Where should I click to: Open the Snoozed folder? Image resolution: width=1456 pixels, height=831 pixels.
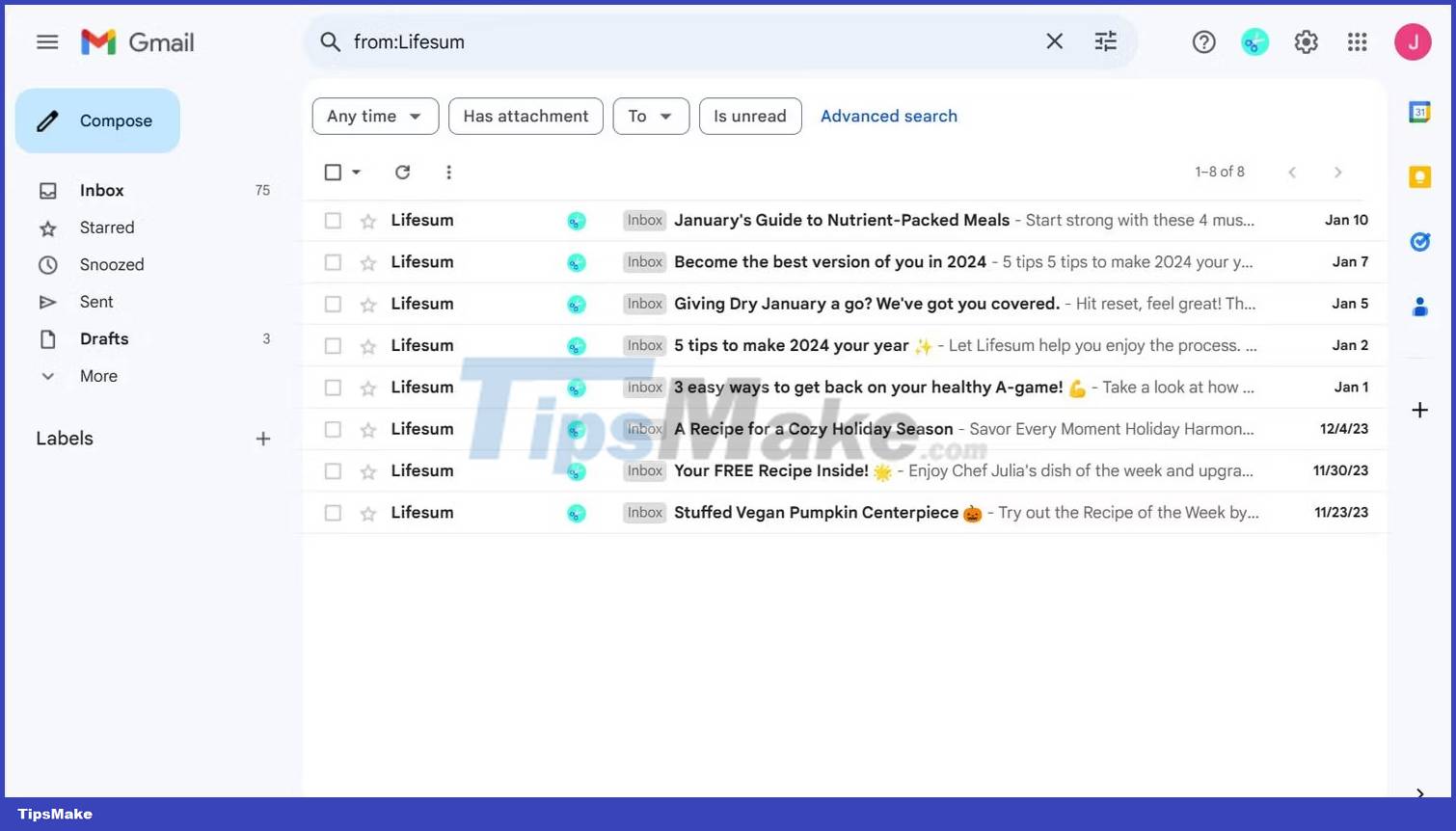[112, 264]
